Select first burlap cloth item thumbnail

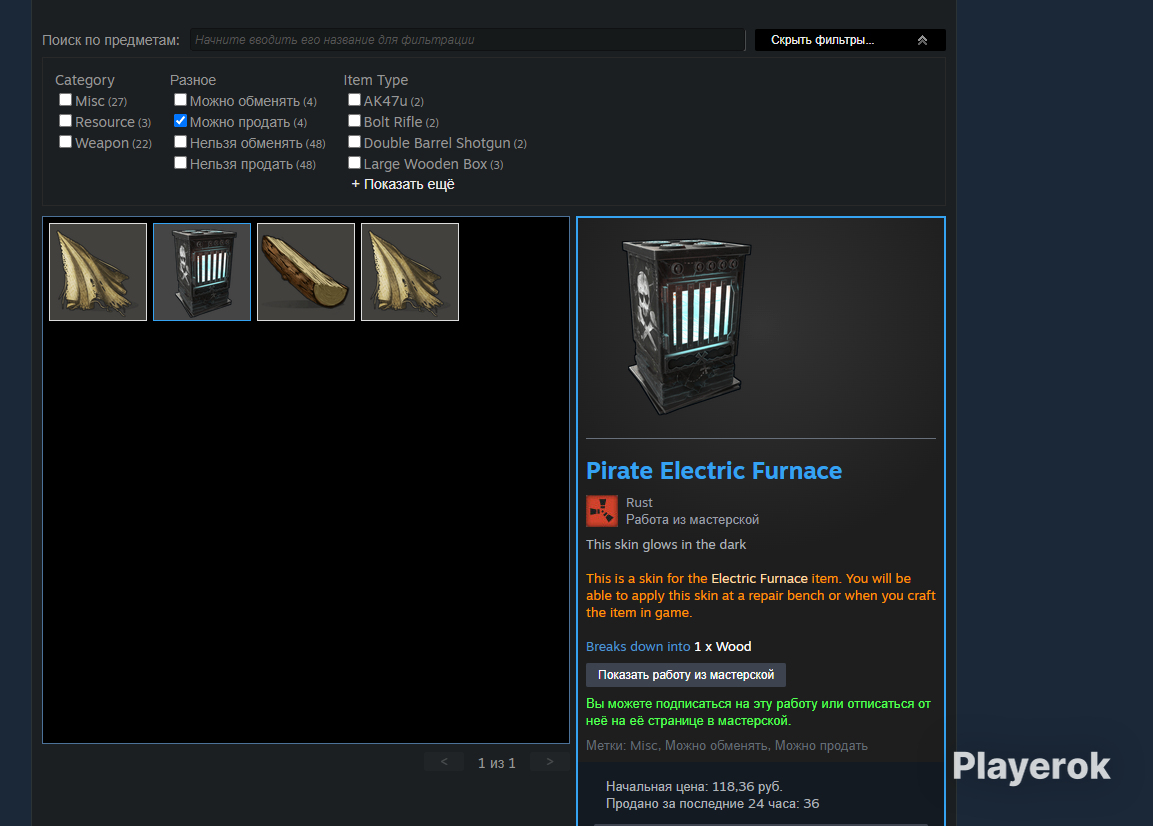[x=98, y=272]
